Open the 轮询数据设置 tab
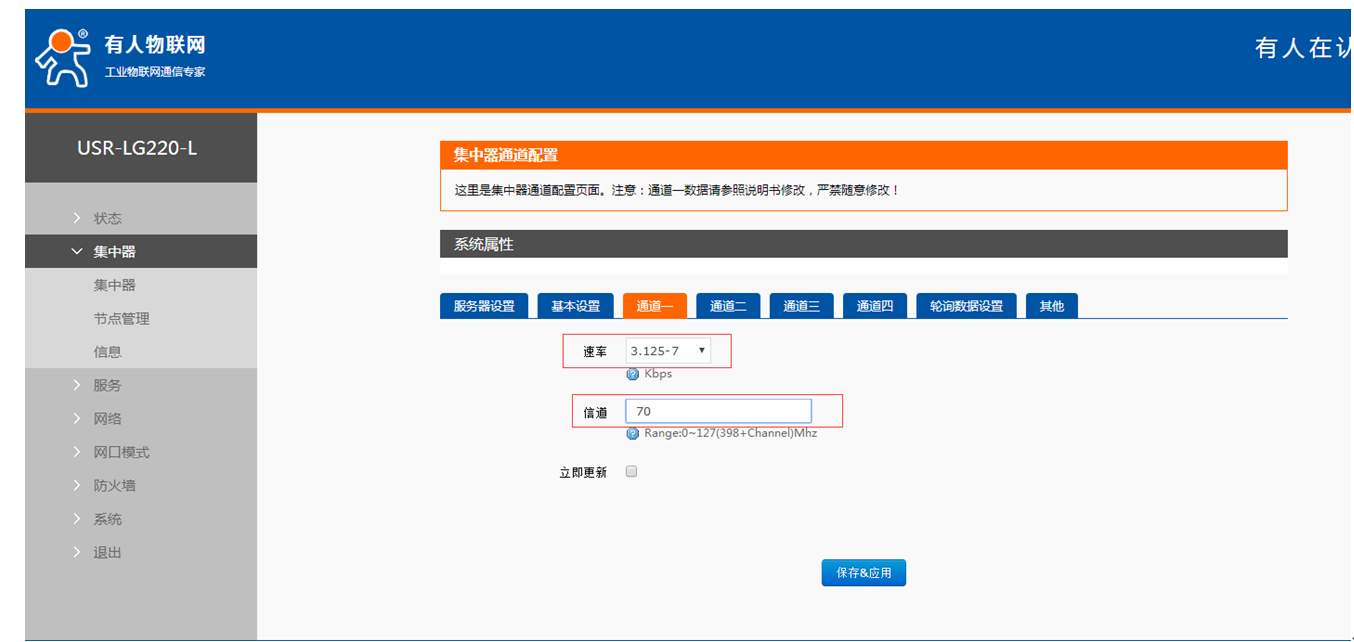This screenshot has height=642, width=1354. pos(966,306)
